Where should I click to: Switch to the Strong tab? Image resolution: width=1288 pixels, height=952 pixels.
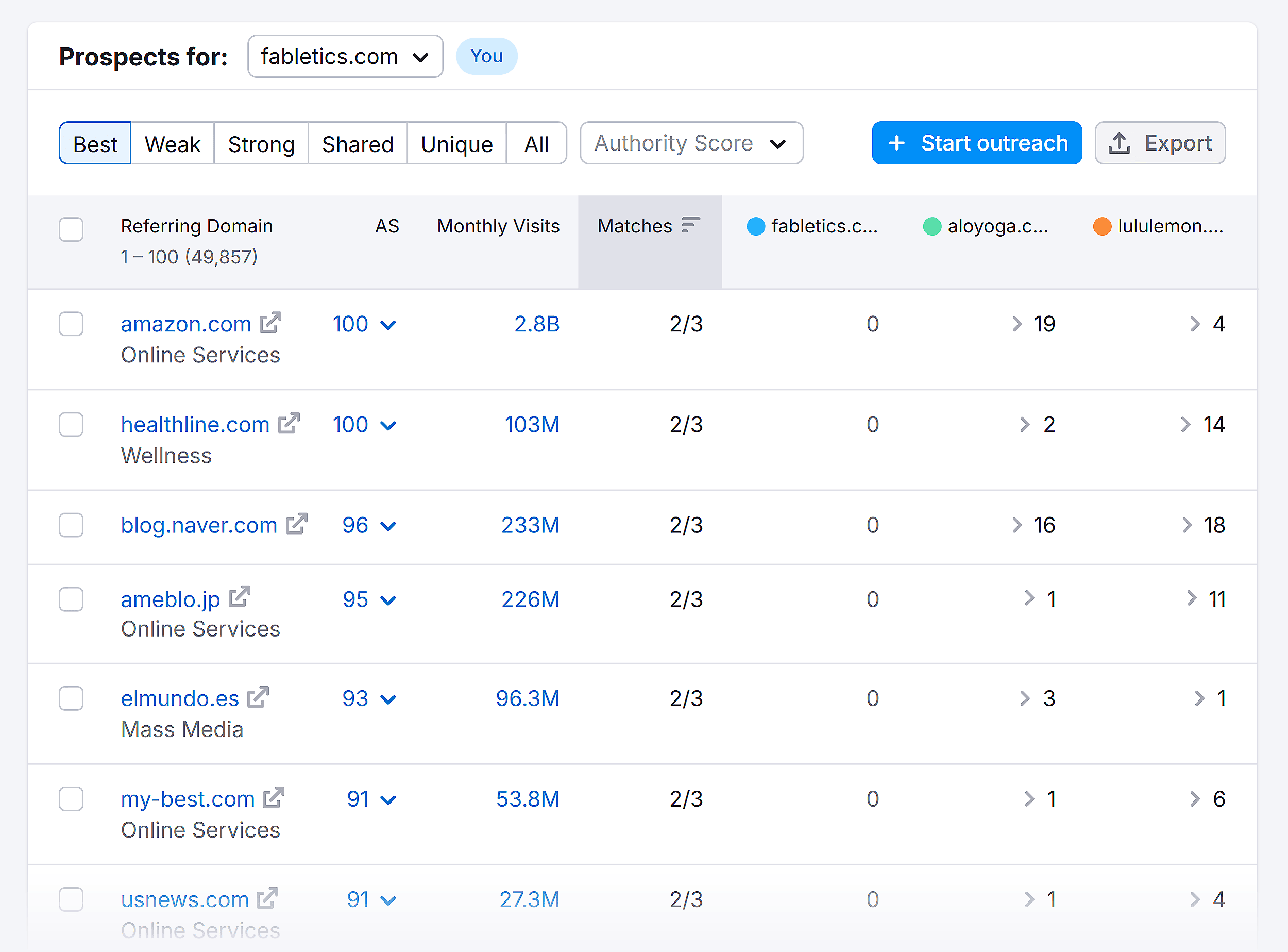pyautogui.click(x=261, y=143)
